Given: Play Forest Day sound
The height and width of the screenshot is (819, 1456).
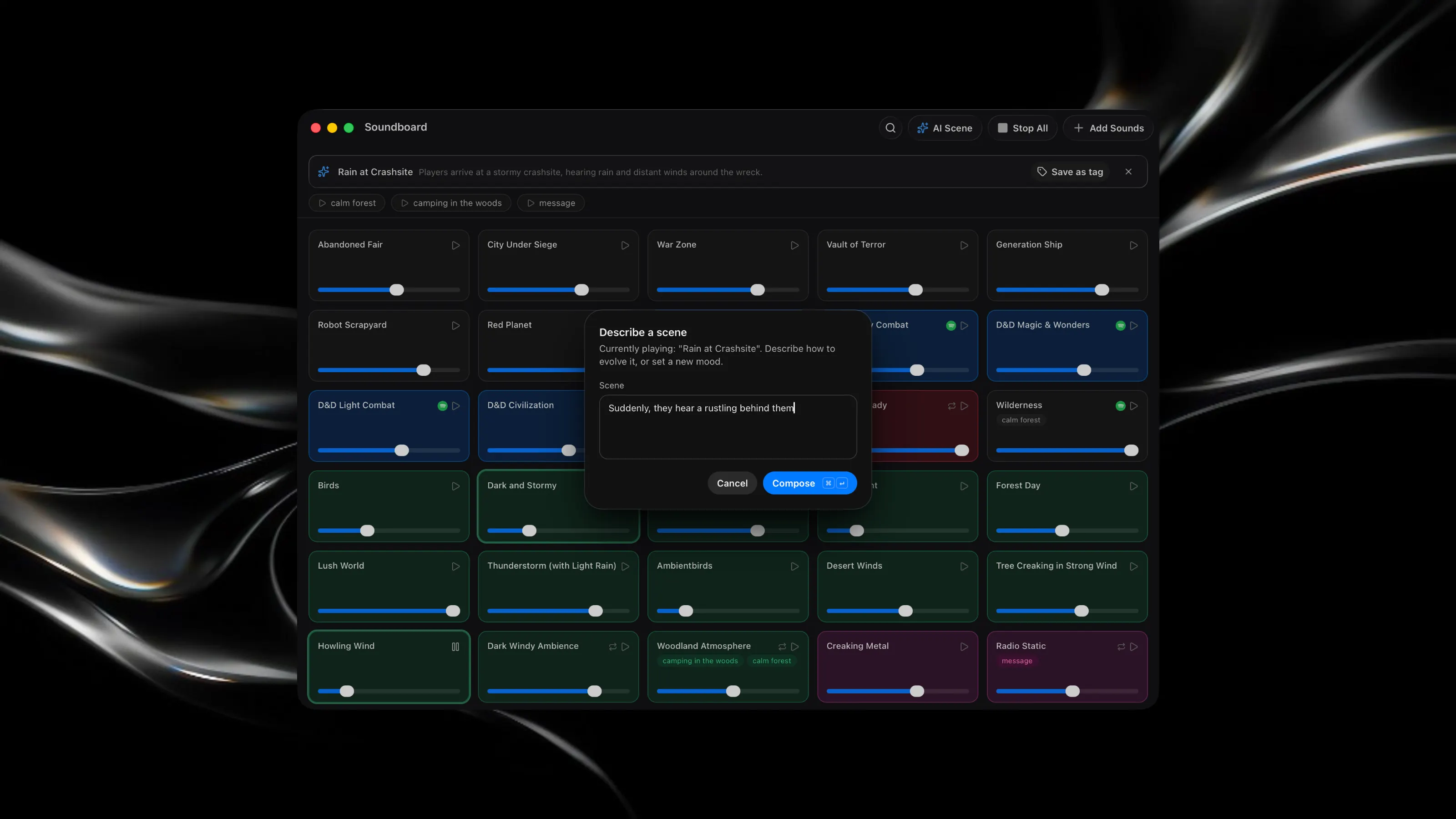Looking at the screenshot, I should [x=1134, y=486].
